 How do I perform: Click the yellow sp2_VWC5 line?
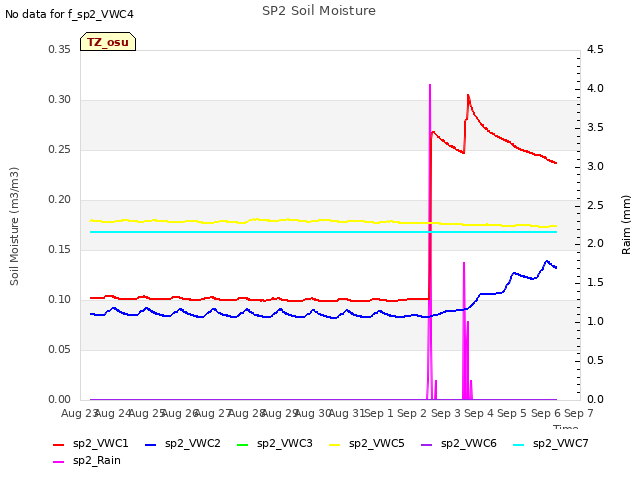323,222
